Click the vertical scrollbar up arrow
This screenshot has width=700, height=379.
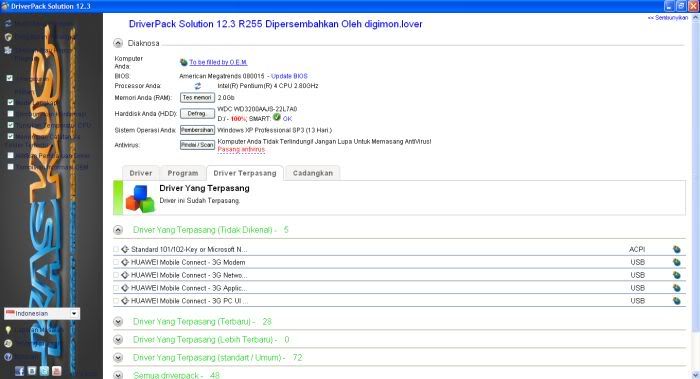[x=696, y=18]
